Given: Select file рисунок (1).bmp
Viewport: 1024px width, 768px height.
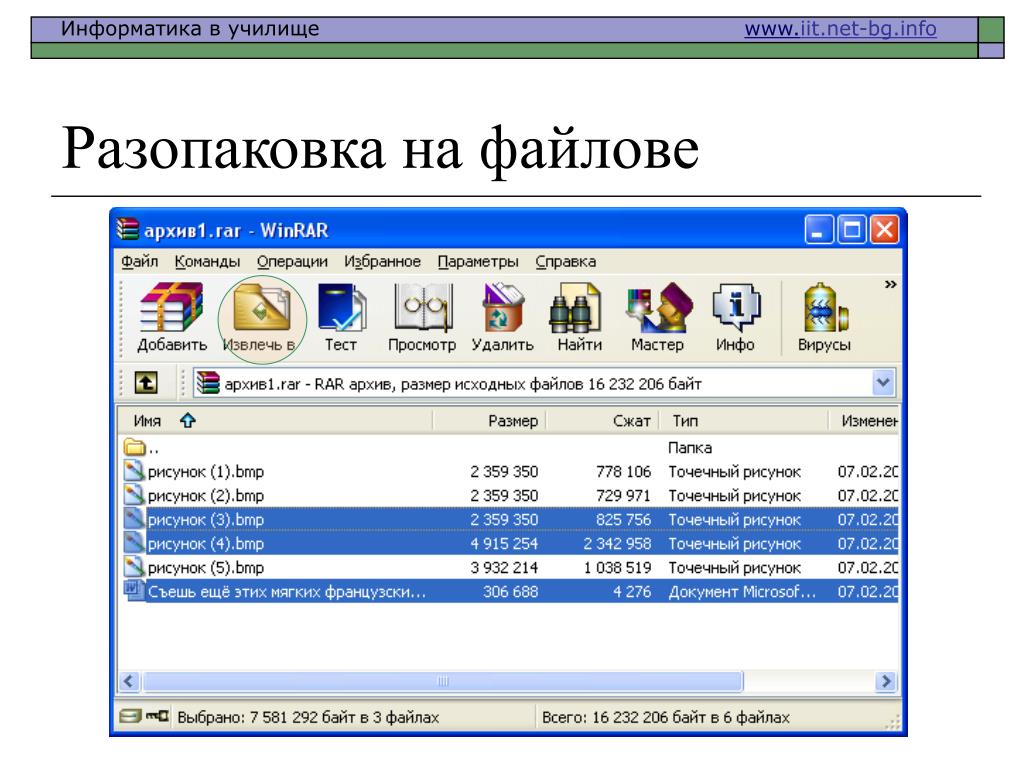Looking at the screenshot, I should 205,471.
